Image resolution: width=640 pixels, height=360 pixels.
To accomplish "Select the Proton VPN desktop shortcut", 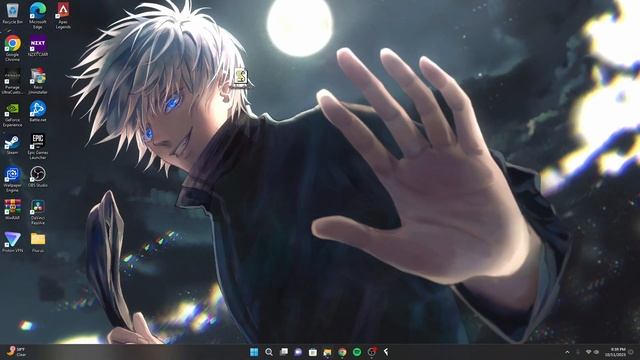I will click(x=12, y=242).
